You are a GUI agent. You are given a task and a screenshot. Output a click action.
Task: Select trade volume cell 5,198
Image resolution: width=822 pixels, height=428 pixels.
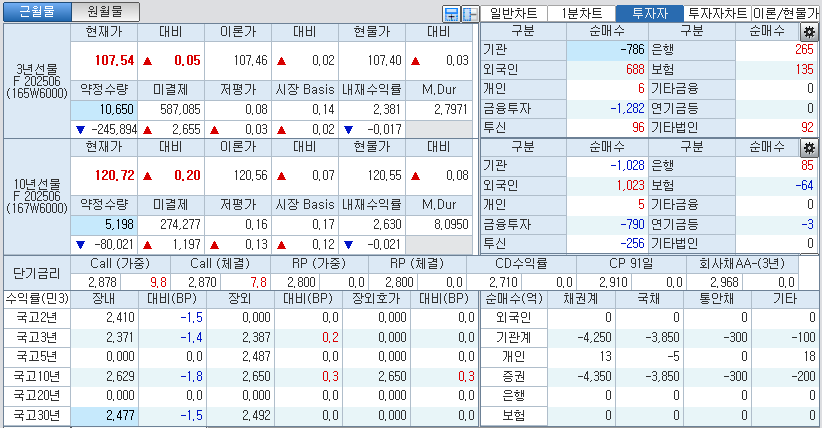104,224
